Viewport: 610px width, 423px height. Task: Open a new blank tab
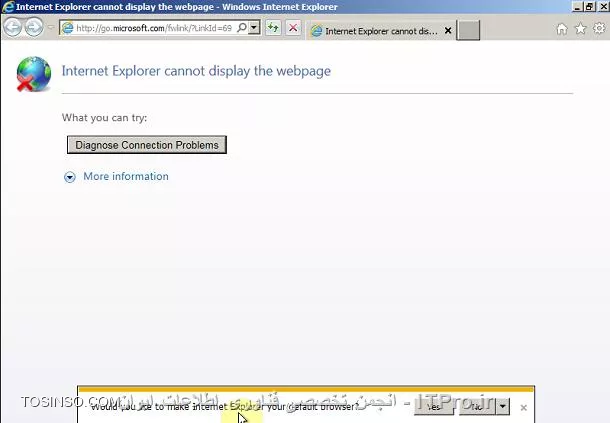pos(468,30)
